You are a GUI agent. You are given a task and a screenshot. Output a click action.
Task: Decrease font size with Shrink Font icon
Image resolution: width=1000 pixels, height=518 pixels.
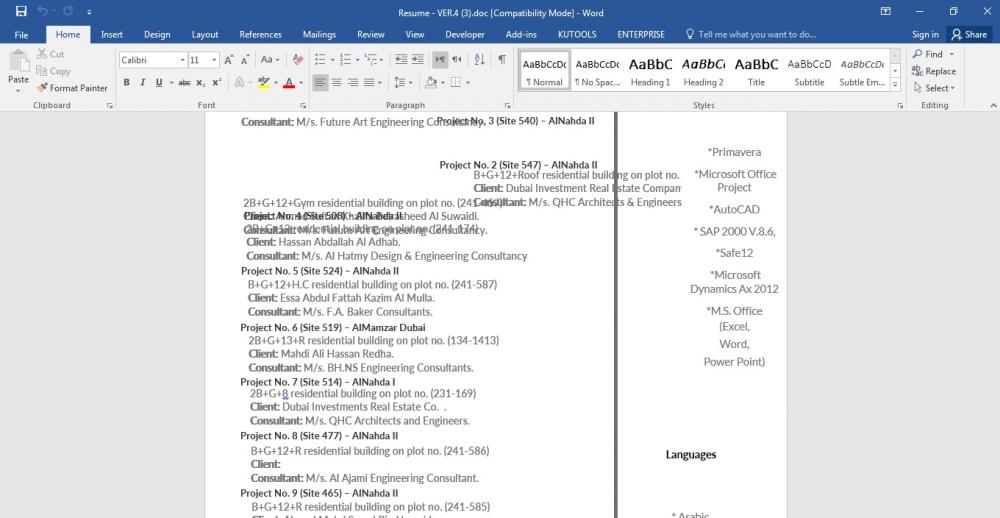point(245,60)
